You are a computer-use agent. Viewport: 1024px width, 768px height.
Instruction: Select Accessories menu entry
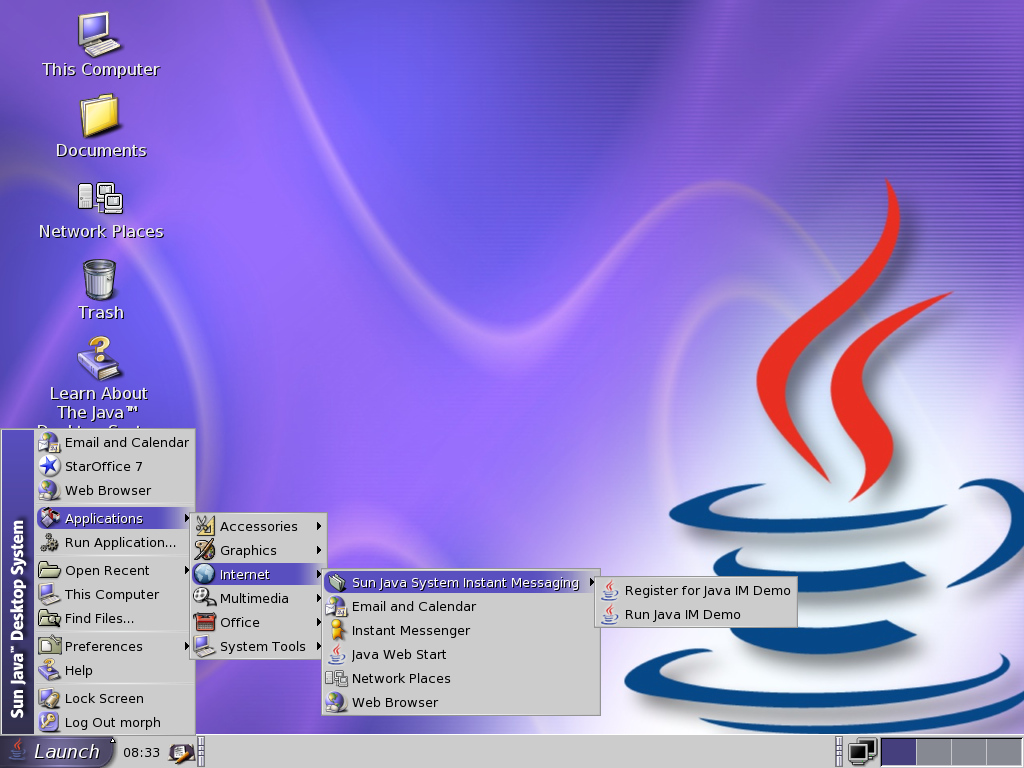click(259, 526)
